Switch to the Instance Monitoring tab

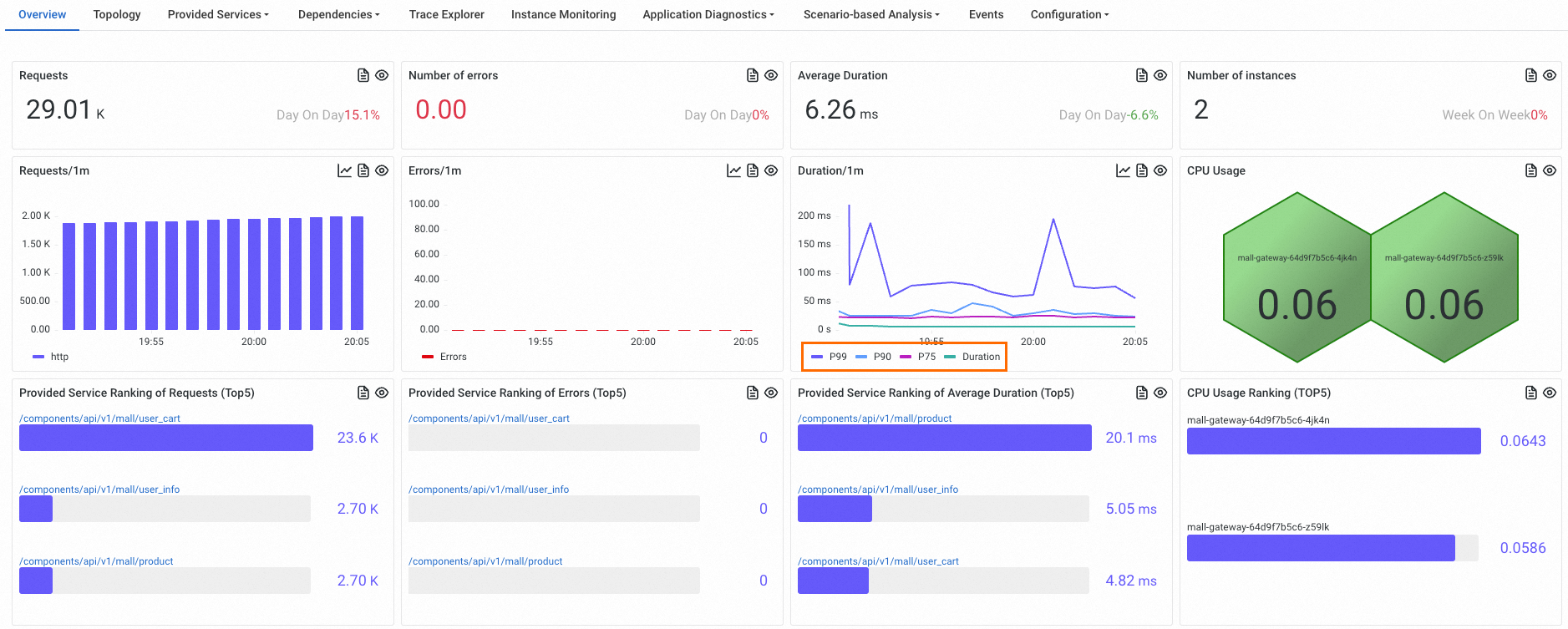click(563, 14)
